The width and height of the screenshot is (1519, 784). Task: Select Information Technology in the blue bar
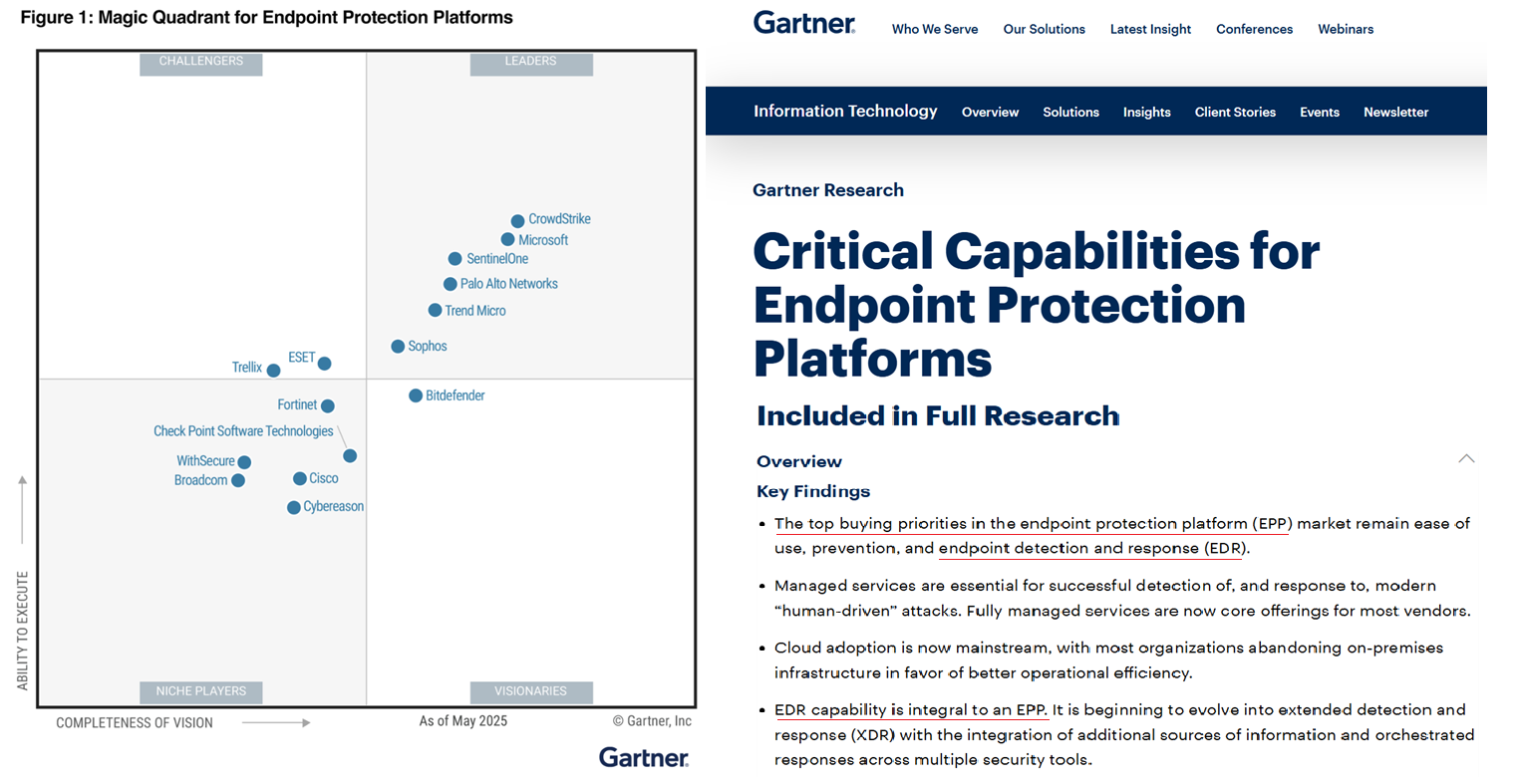coord(845,112)
